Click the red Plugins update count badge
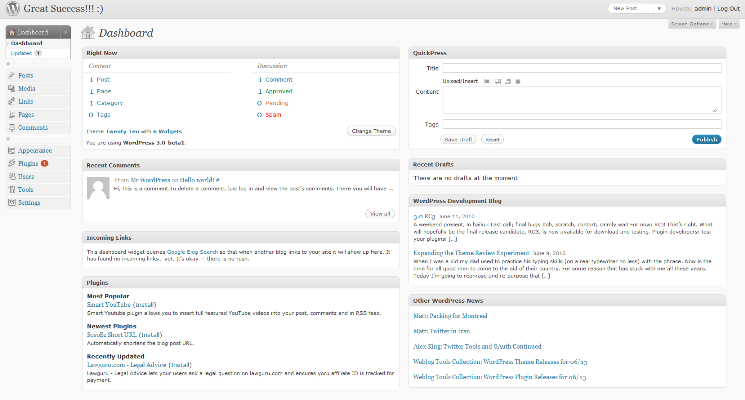This screenshot has width=745, height=400. coord(45,163)
